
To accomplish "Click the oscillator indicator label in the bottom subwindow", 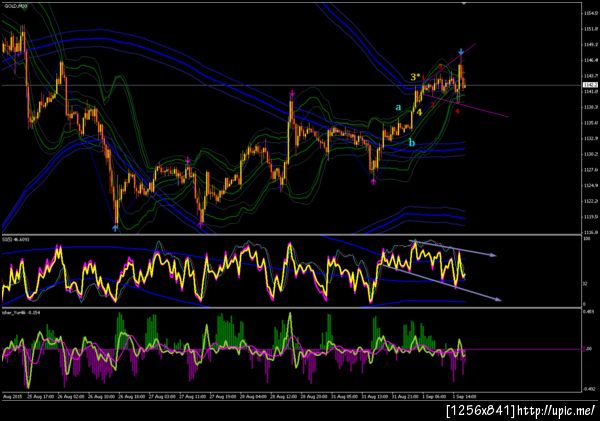I will click(21, 313).
